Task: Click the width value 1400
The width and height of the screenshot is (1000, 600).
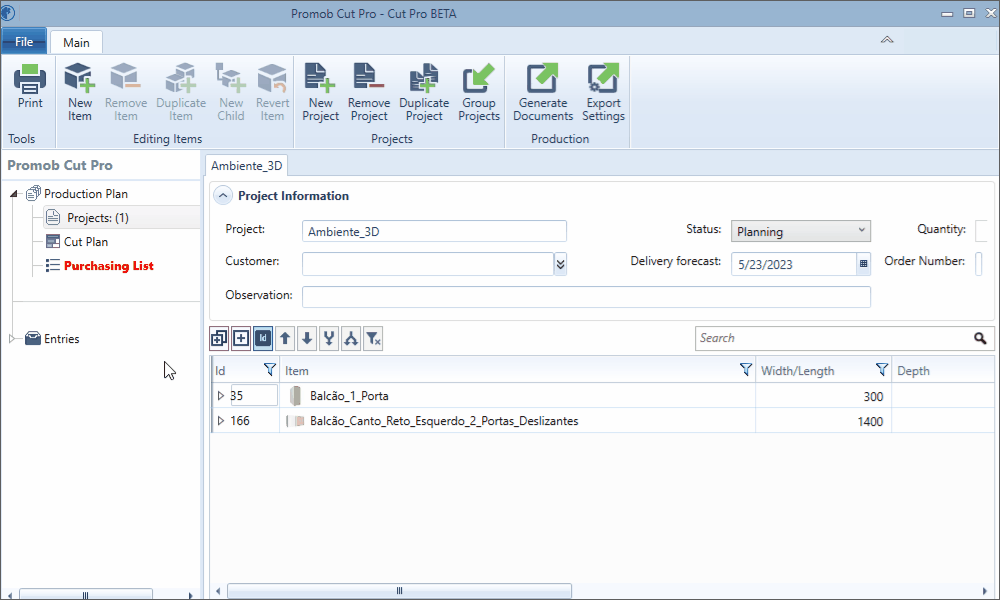Action: tap(870, 421)
